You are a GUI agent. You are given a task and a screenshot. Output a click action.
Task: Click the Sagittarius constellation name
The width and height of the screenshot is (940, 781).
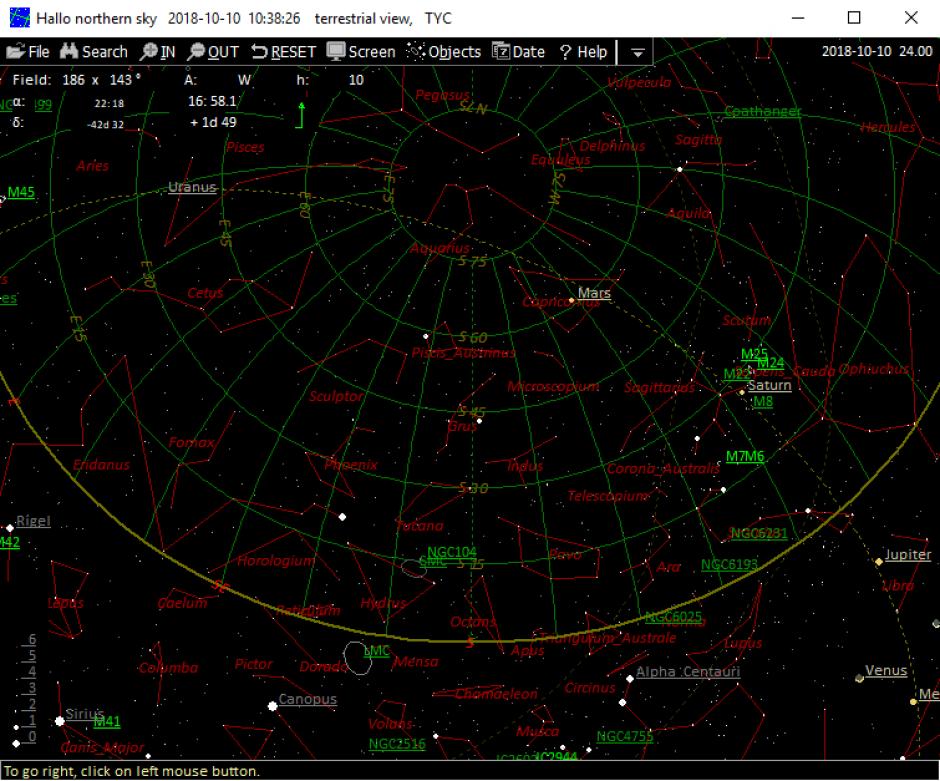click(x=659, y=388)
